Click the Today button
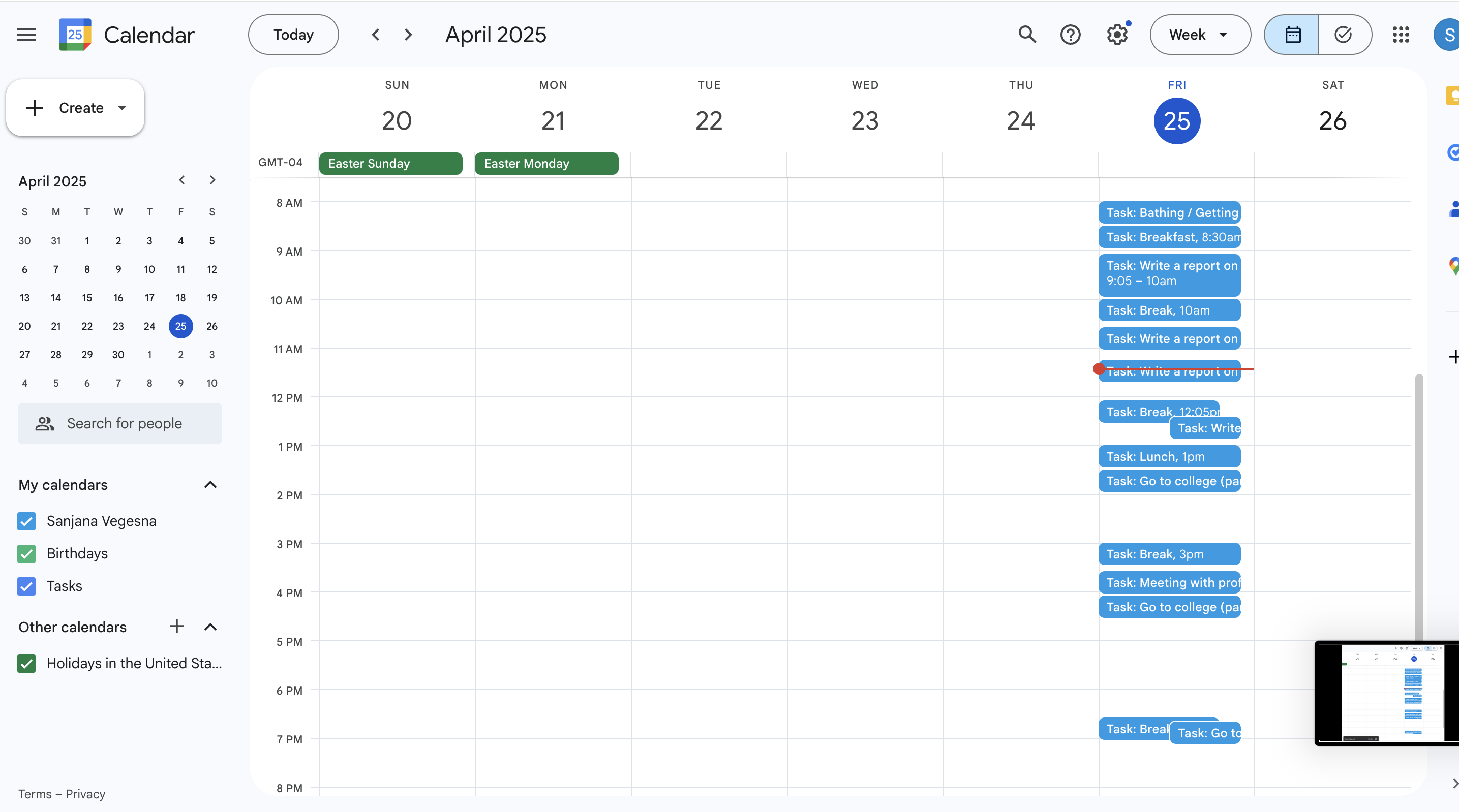 293,35
